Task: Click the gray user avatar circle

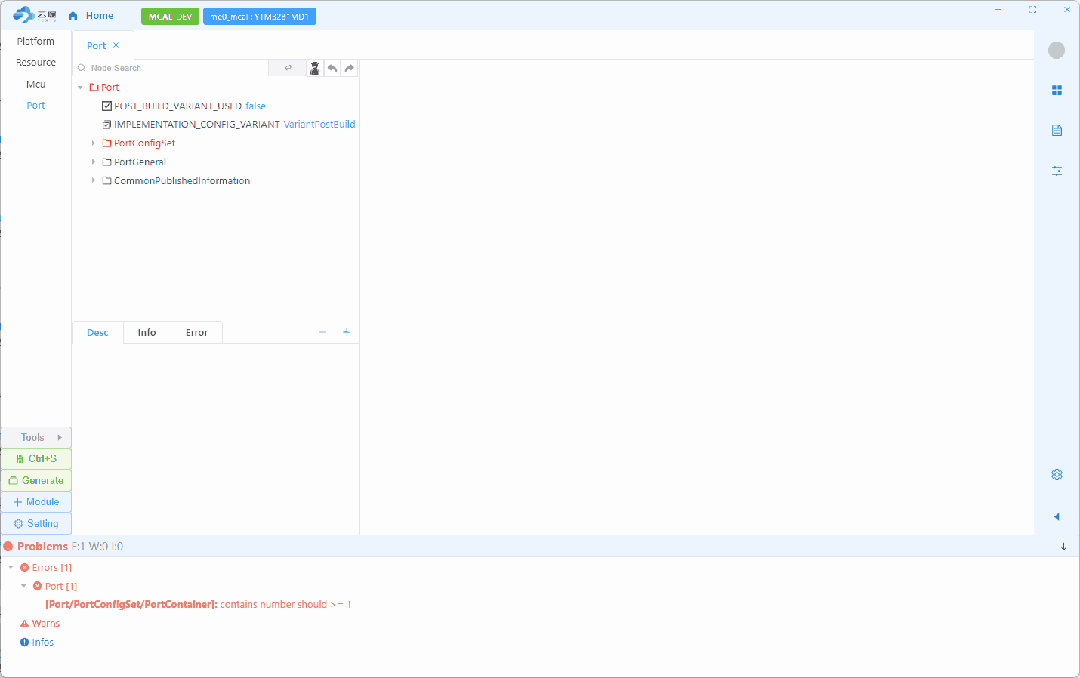Action: [x=1057, y=50]
